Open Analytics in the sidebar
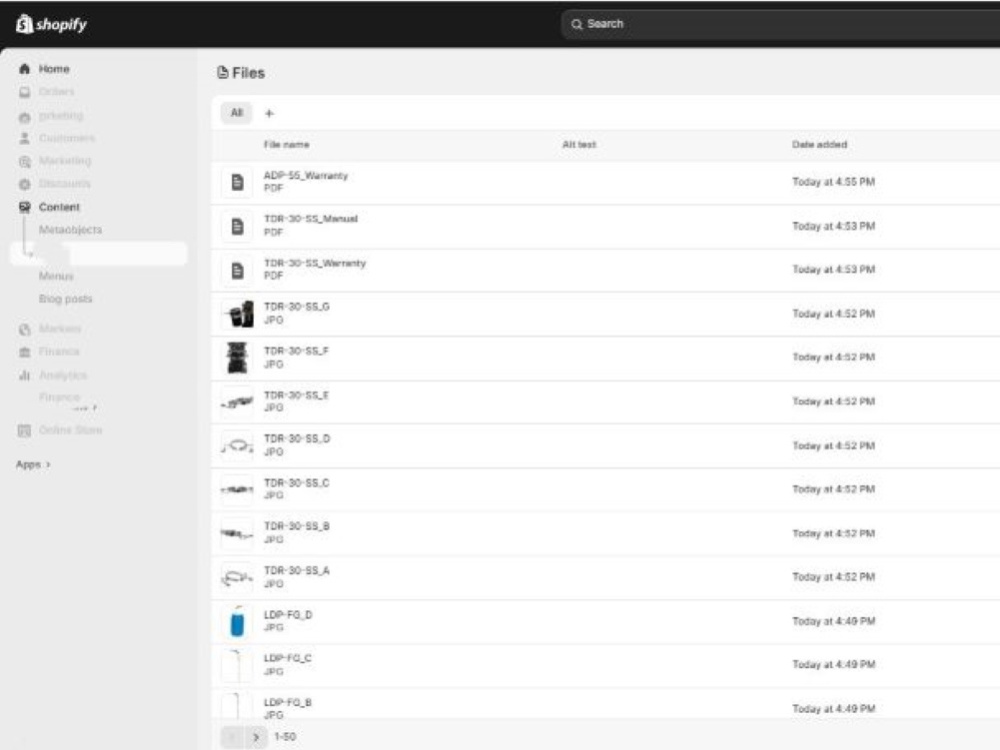Image resolution: width=1000 pixels, height=750 pixels. (x=63, y=375)
